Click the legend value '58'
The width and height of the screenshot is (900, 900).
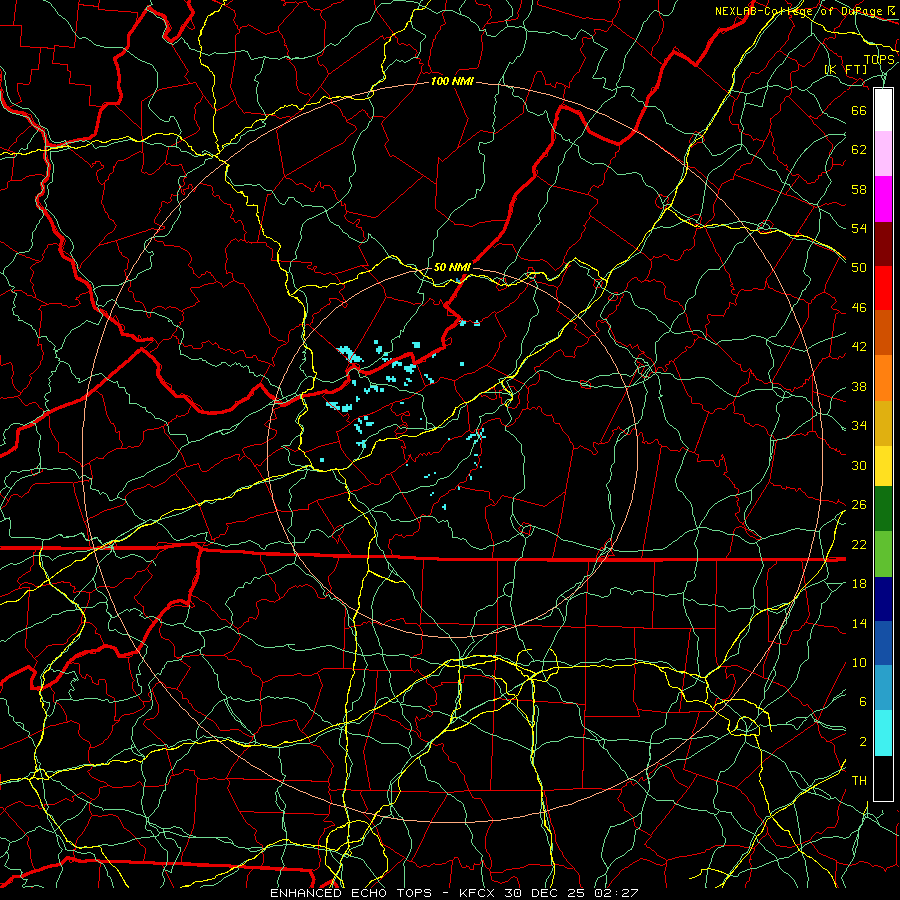point(859,189)
